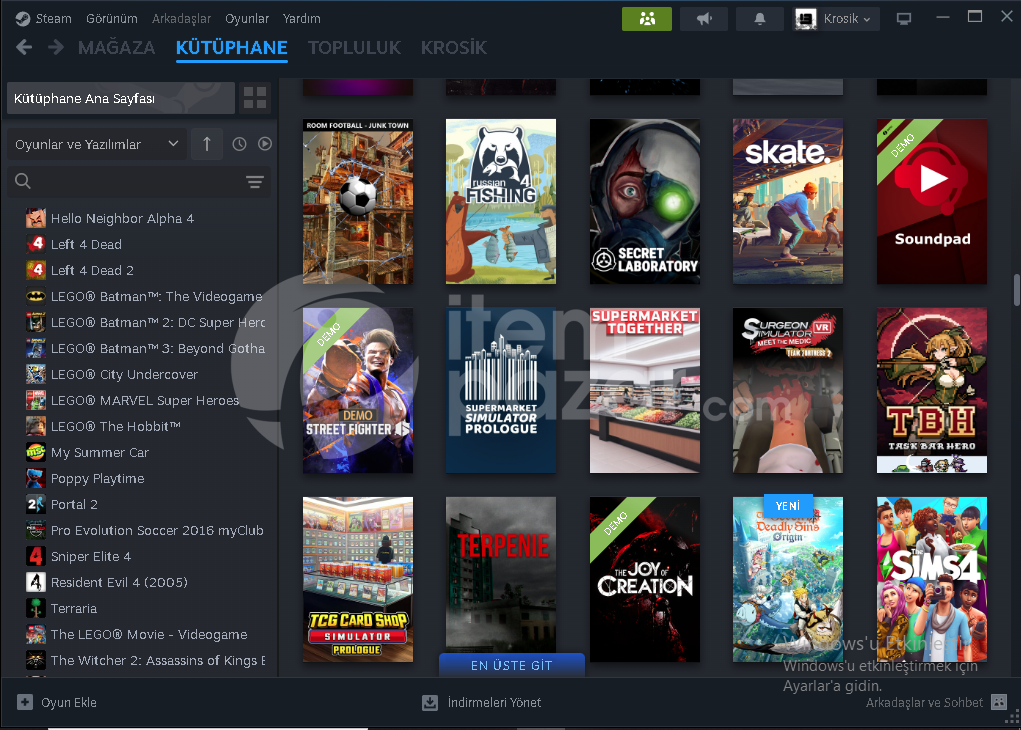Click the Kütüphane Ana Sayfası button

[x=120, y=98]
